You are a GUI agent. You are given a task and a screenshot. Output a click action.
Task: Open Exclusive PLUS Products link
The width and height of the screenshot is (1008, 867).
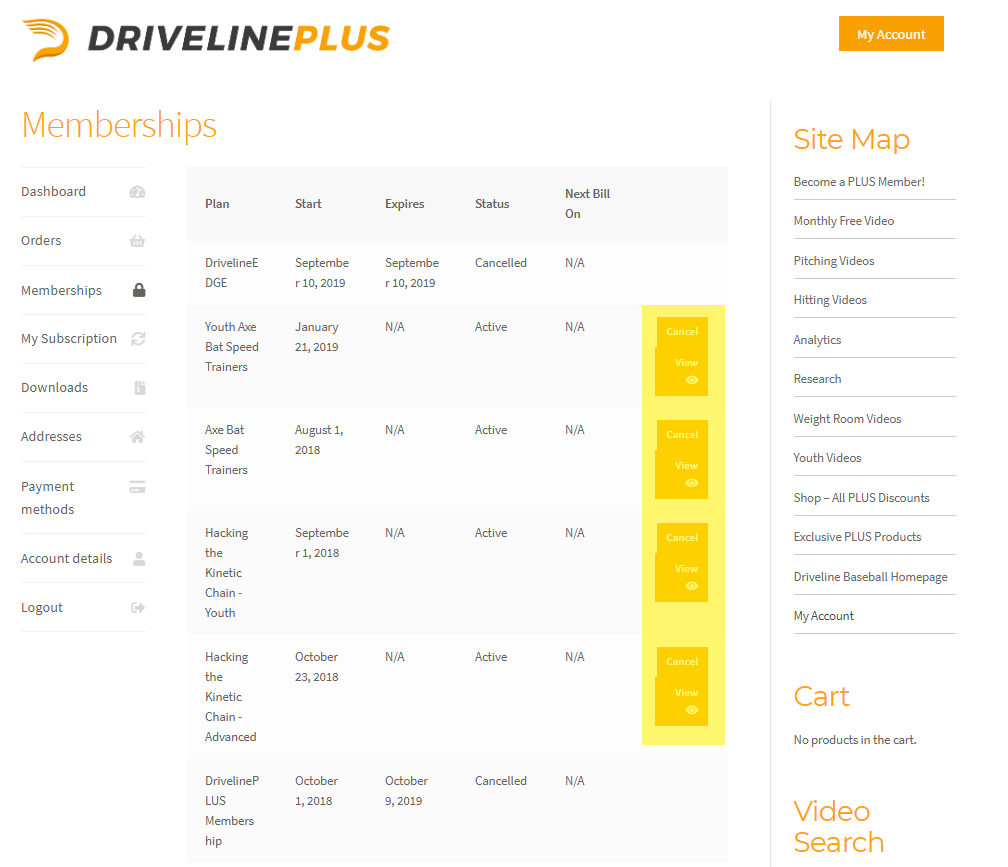pyautogui.click(x=857, y=537)
